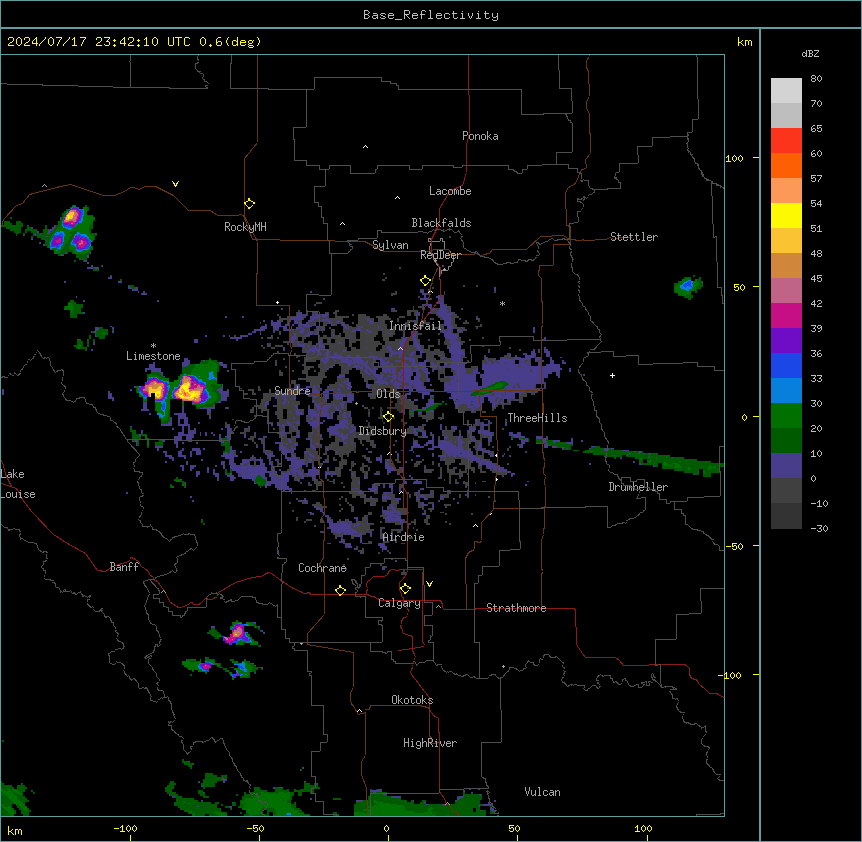Click the small storm echo south of Stettler
Viewport: 862px width, 842px height.
[688, 286]
